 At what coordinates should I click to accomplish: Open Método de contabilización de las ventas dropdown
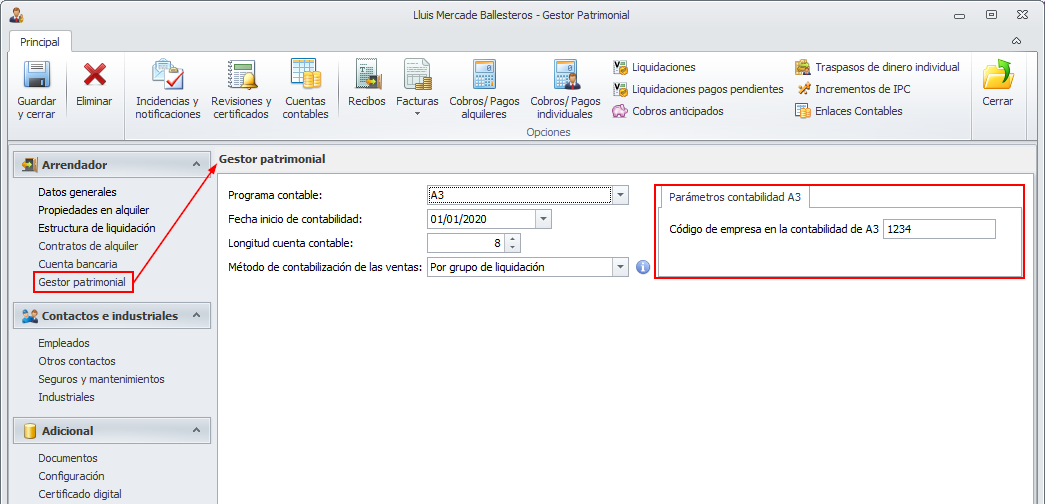point(620,267)
